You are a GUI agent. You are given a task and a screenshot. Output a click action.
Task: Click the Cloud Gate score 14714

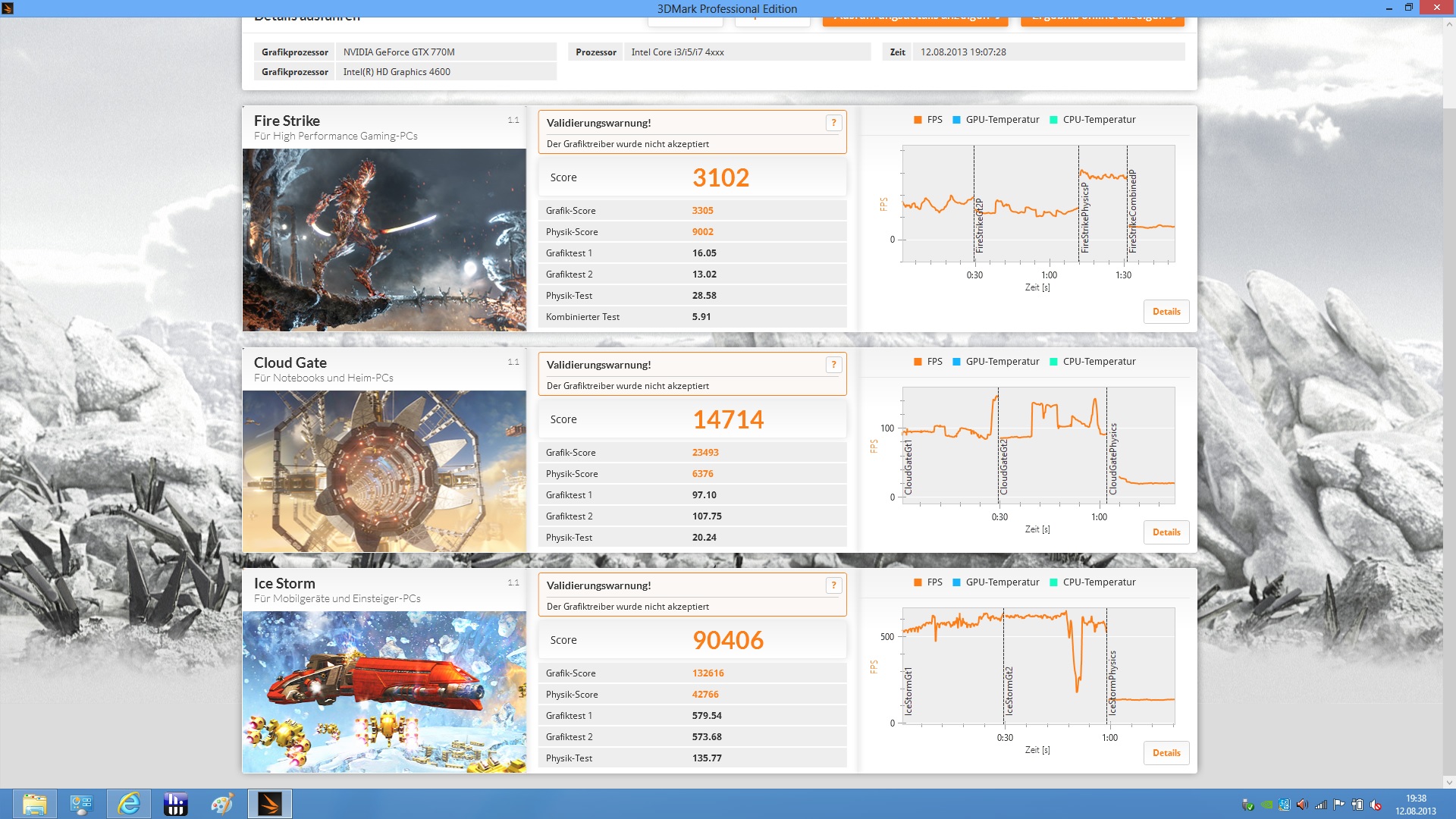pyautogui.click(x=728, y=419)
